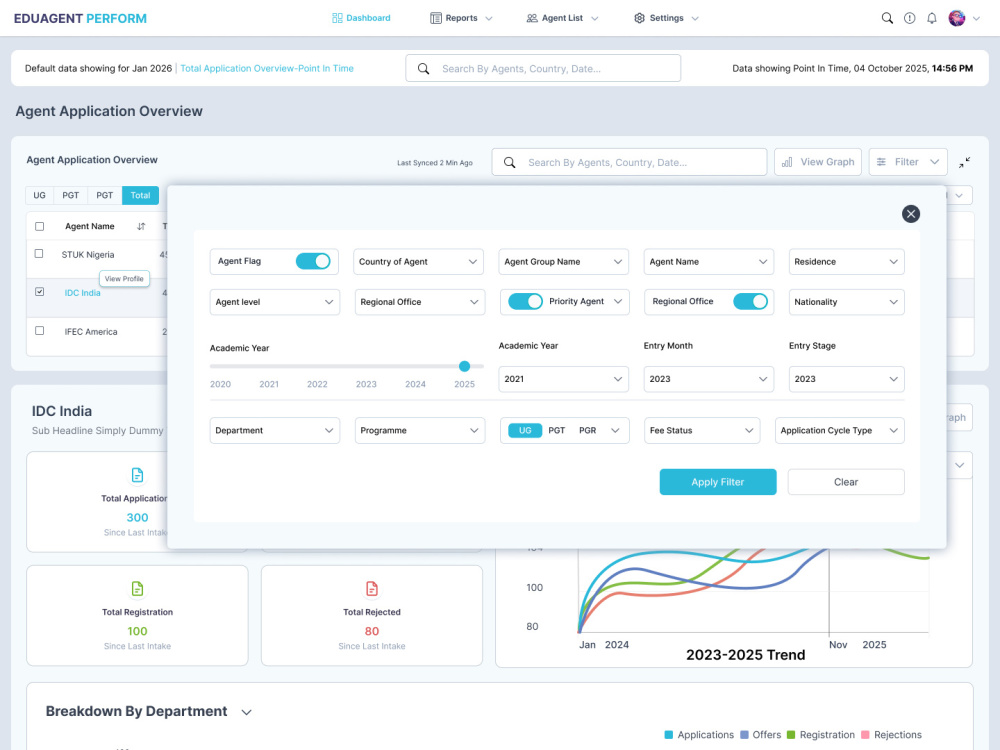Click the panel Search By Agents field
This screenshot has width=1000, height=750.
click(629, 162)
